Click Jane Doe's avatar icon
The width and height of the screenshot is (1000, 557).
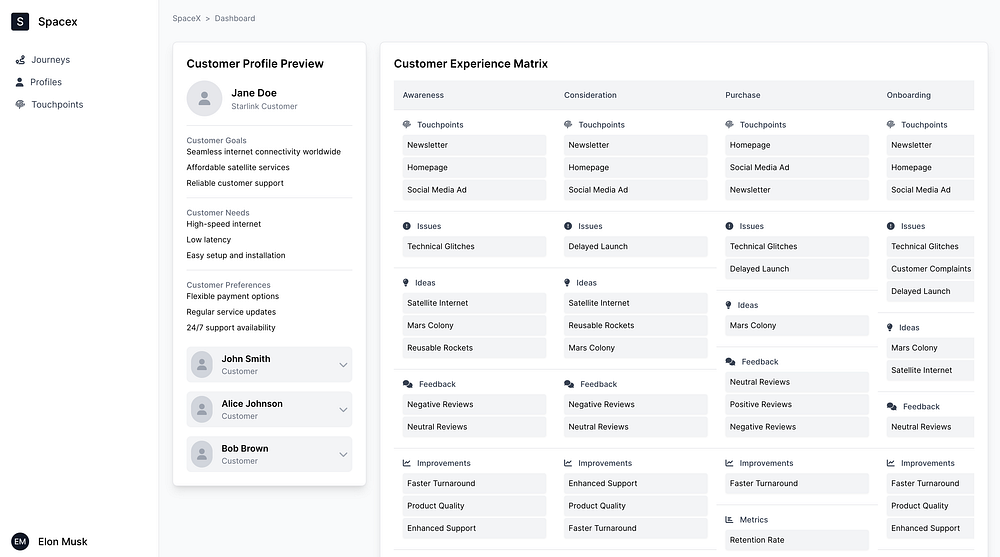coord(204,98)
